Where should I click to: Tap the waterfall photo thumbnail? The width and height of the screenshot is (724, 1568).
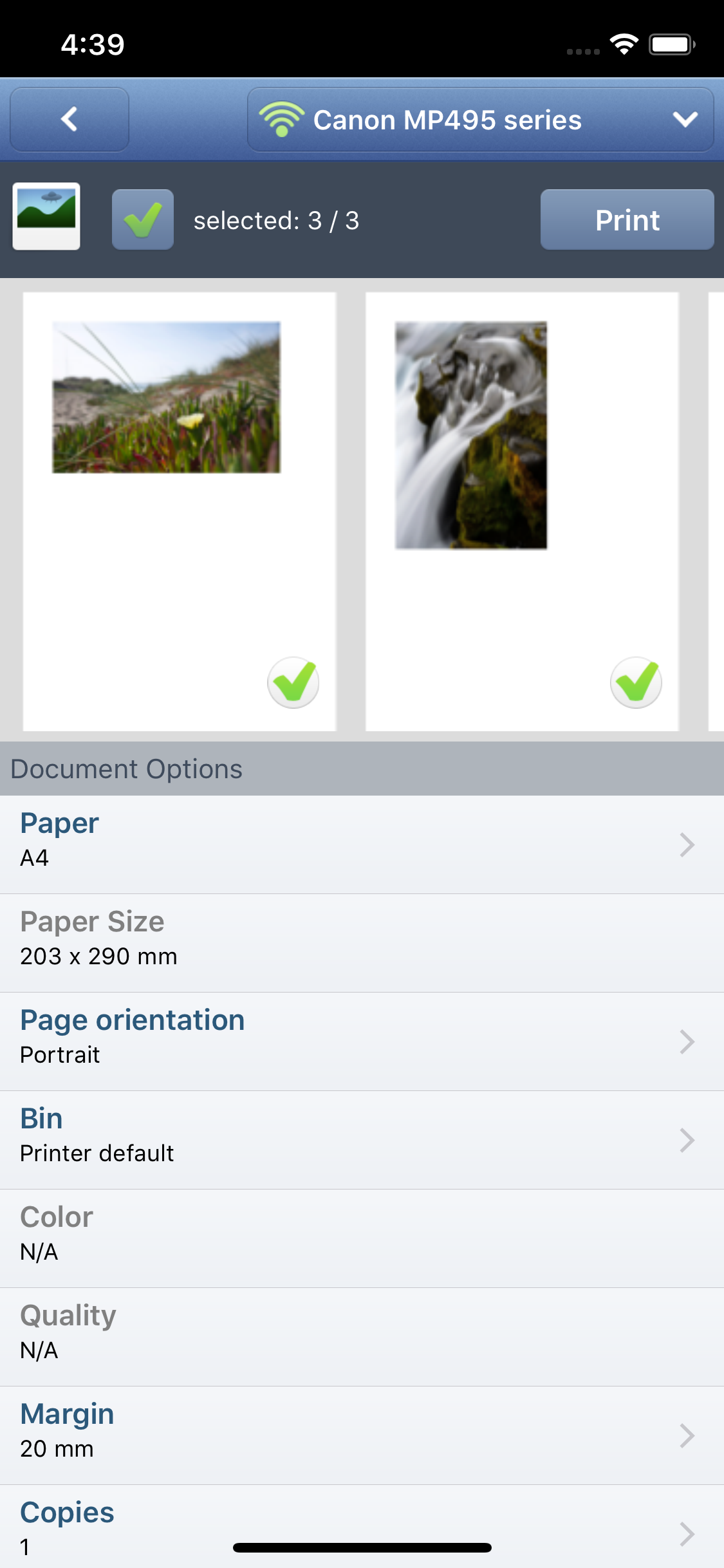(471, 435)
